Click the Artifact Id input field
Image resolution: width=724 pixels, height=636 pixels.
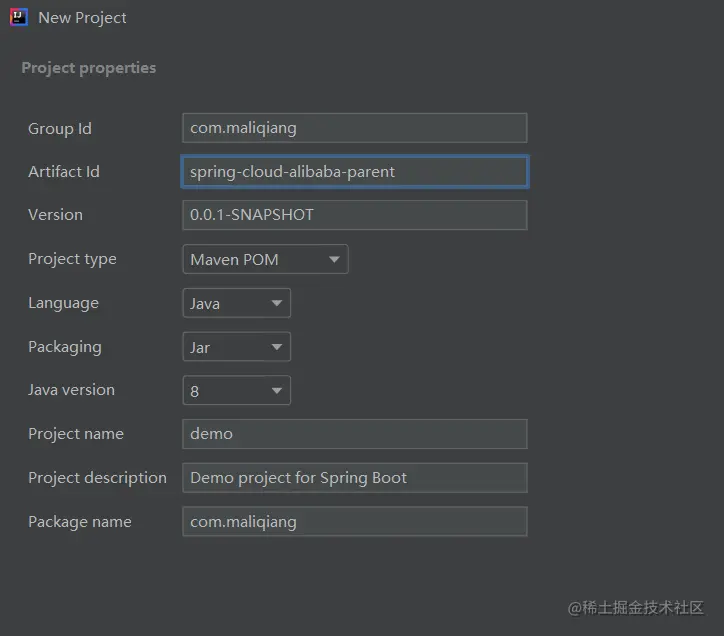pos(355,172)
